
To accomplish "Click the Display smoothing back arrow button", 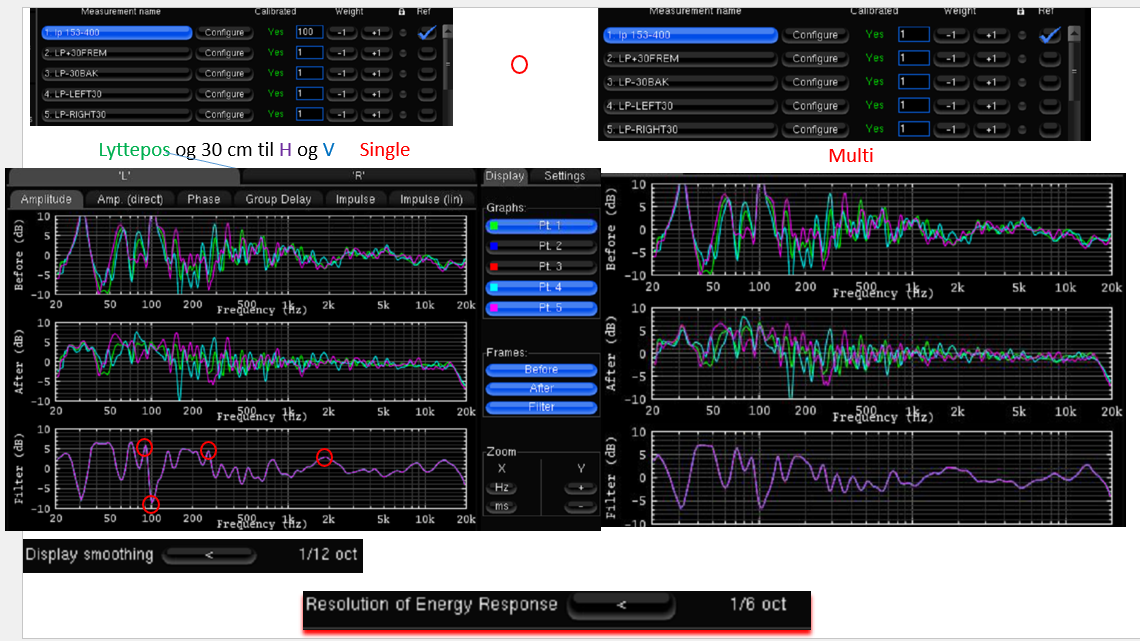I will click(x=209, y=554).
